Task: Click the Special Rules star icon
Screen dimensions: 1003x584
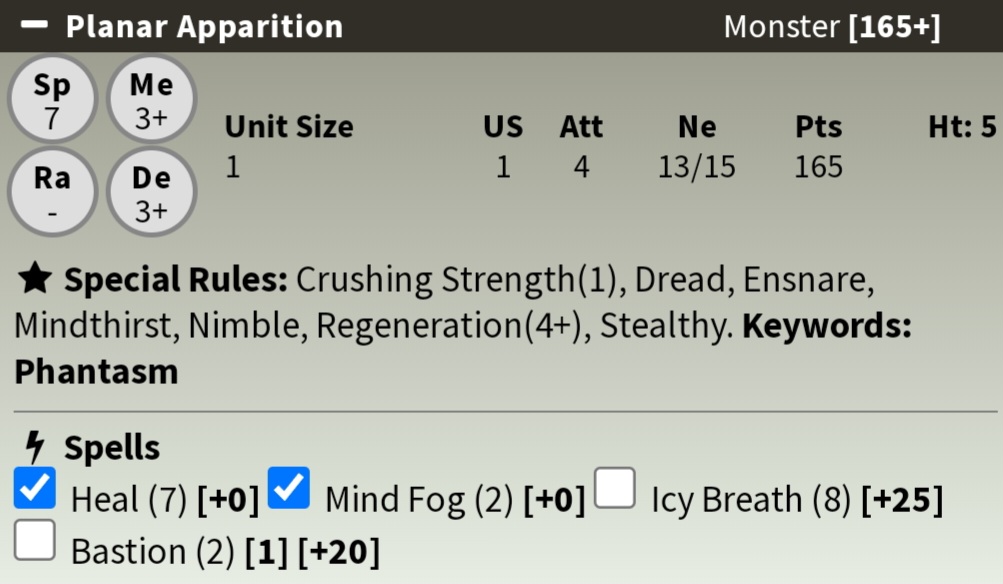Action: click(x=34, y=279)
